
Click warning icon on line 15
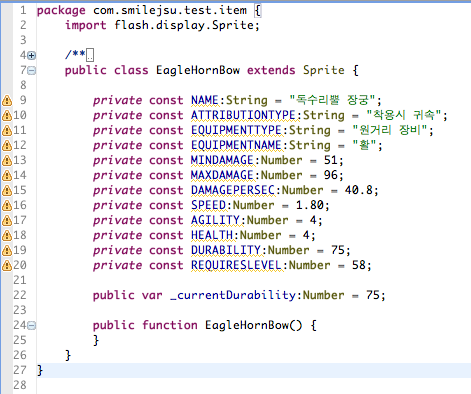click(x=7, y=190)
